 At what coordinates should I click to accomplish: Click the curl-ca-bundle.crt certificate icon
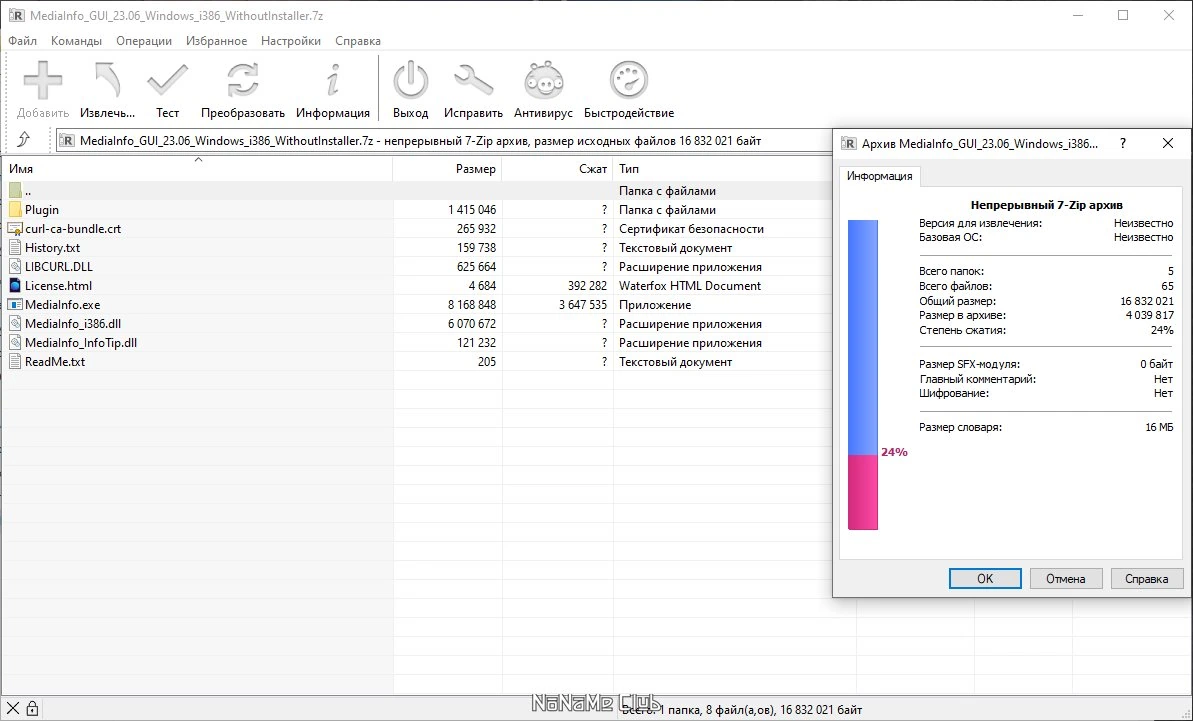(x=15, y=228)
